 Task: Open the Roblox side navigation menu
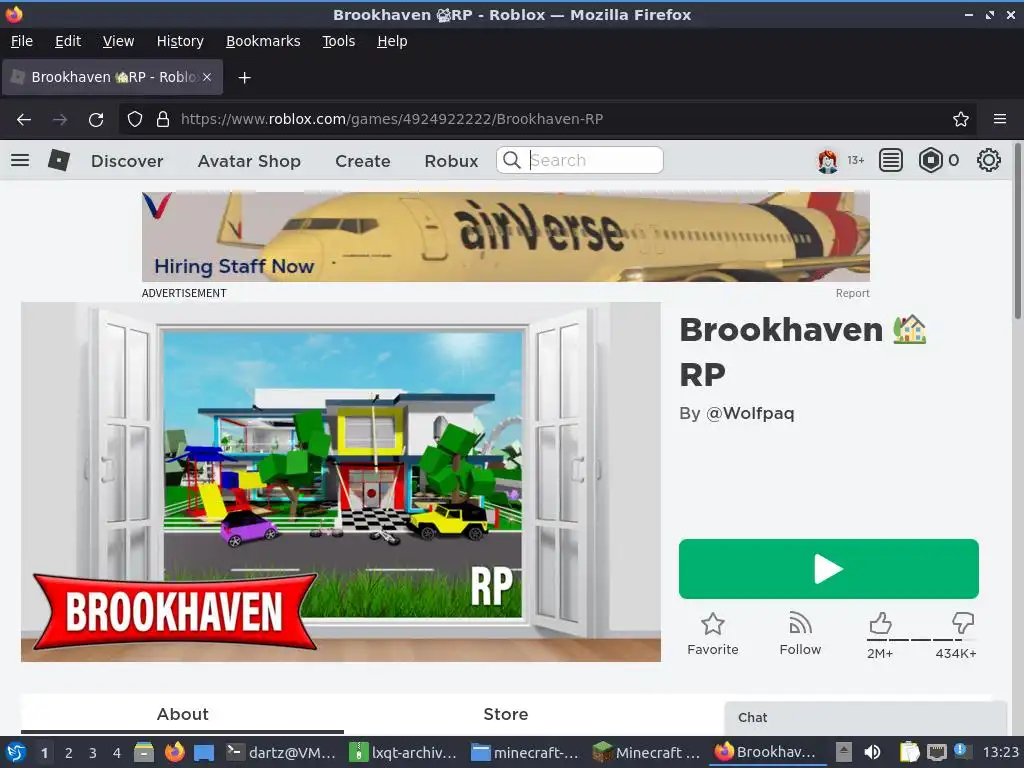pyautogui.click(x=20, y=160)
